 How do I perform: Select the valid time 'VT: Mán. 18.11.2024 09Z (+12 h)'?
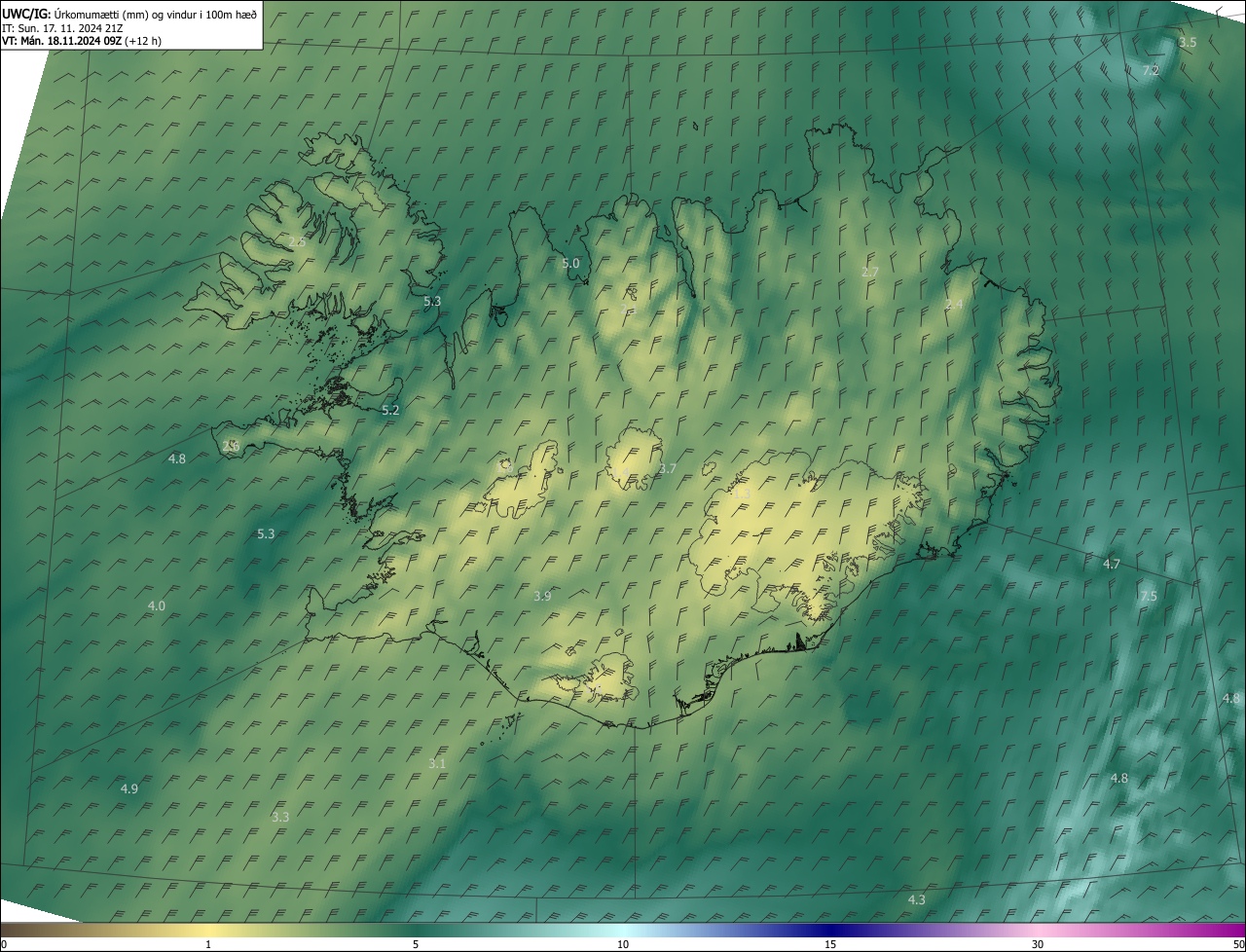click(82, 41)
